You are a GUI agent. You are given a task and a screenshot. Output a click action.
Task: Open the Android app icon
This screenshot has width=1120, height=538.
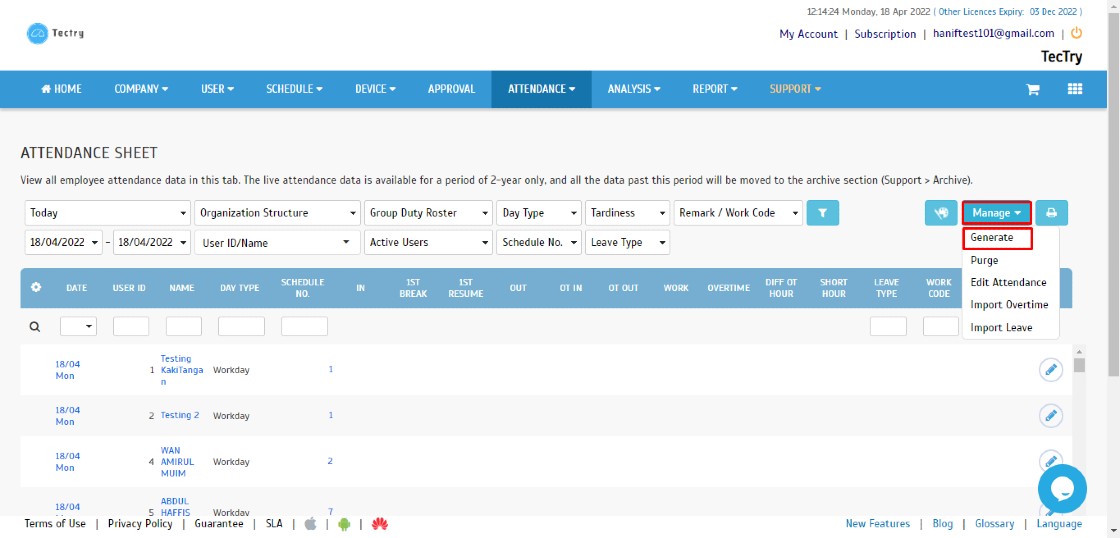coord(344,524)
